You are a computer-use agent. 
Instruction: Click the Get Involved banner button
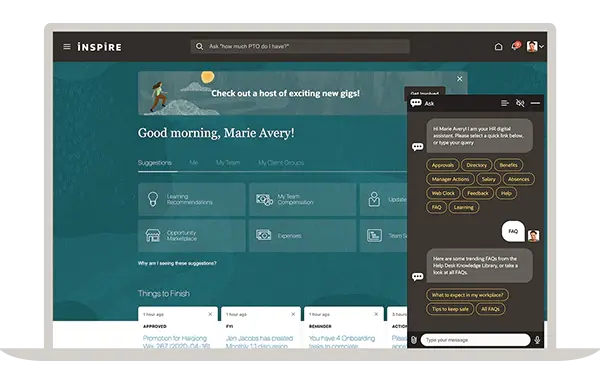pos(424,91)
